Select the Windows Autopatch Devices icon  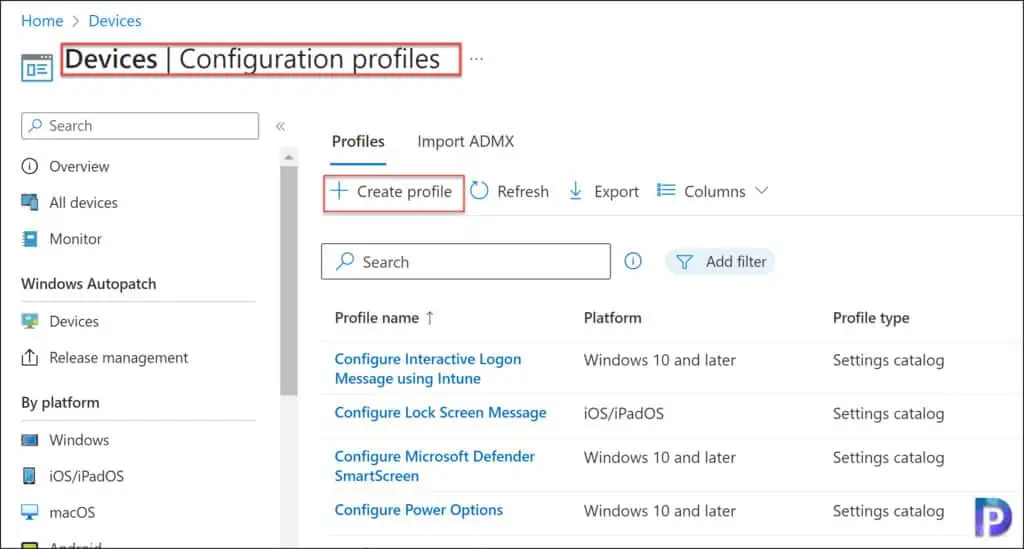point(29,321)
